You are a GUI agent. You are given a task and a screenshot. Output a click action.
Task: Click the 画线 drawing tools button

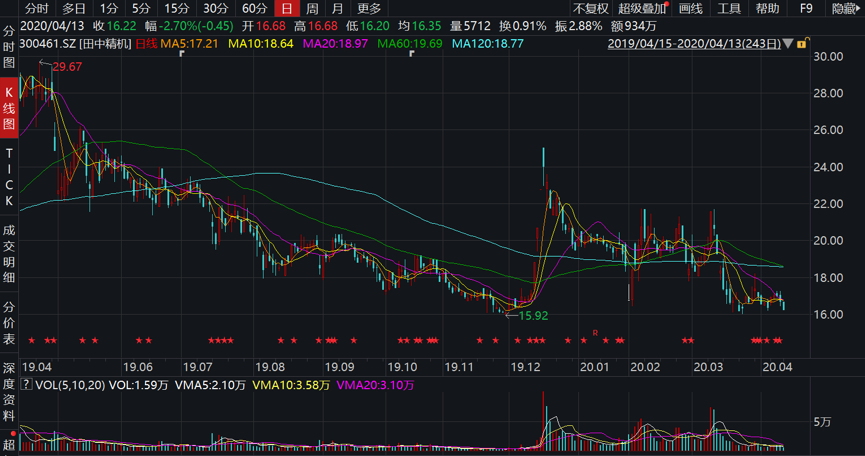[x=690, y=8]
